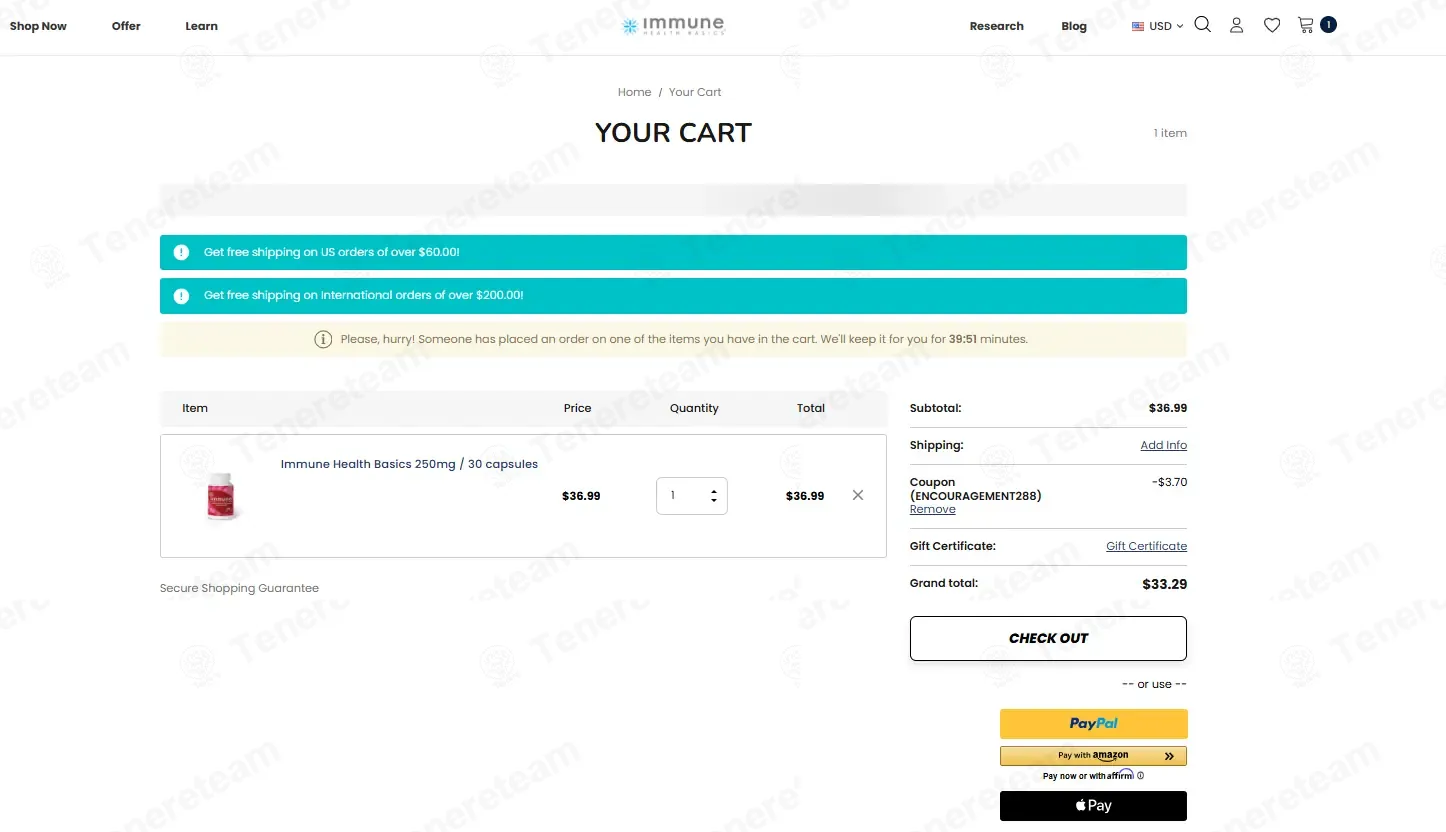Click the info icon beside international shipping notice
Viewport: 1446px width, 832px height.
181,296
